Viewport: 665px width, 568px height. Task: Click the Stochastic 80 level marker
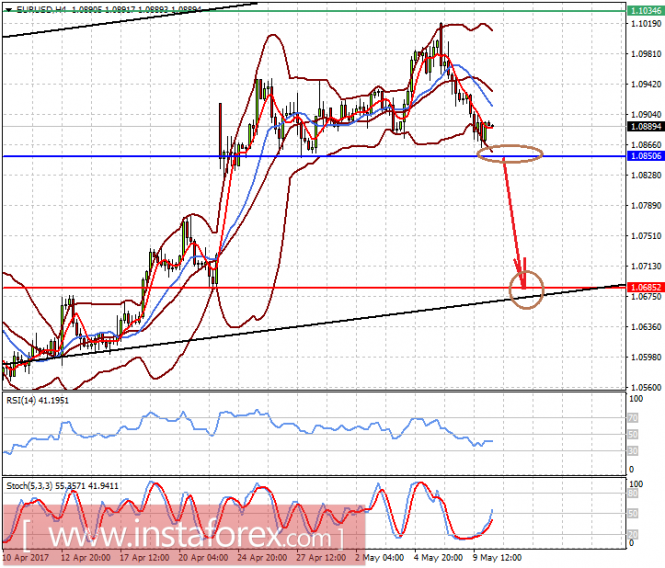point(633,493)
